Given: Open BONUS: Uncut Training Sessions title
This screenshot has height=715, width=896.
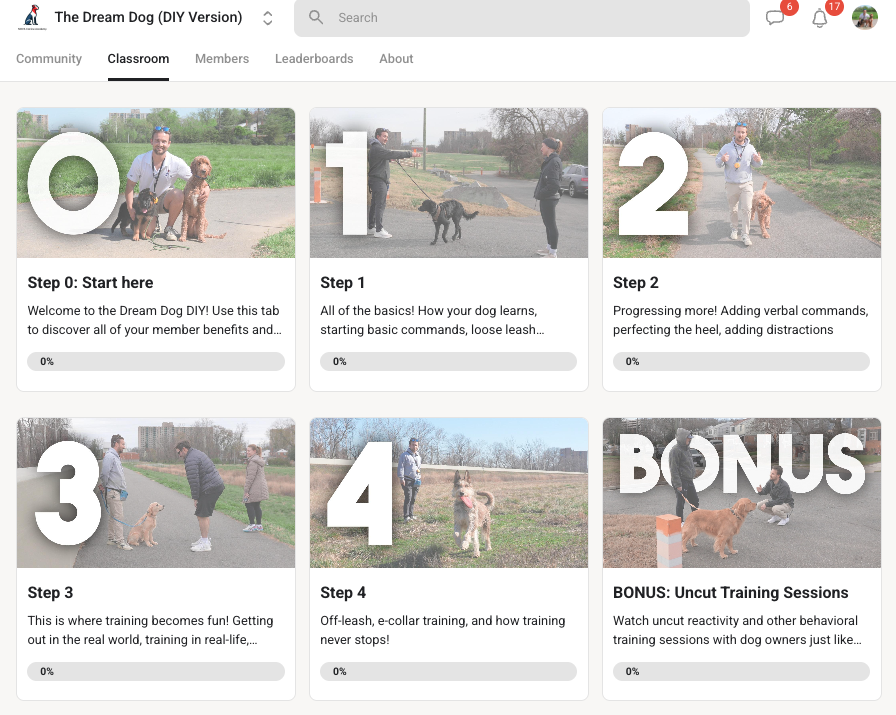Looking at the screenshot, I should click(x=730, y=593).
